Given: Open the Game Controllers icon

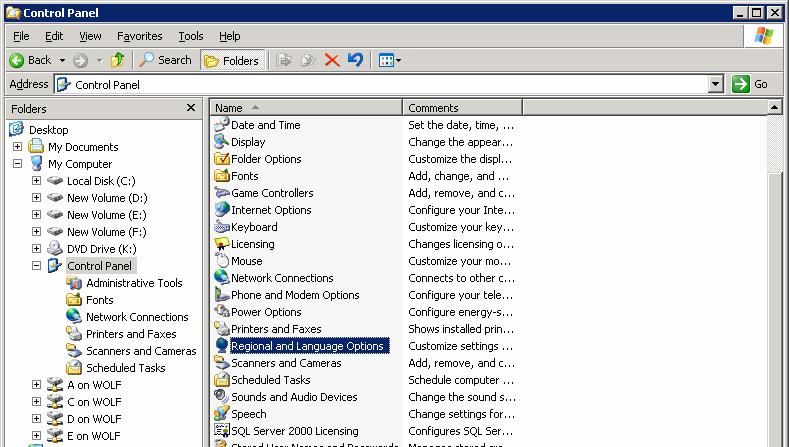Looking at the screenshot, I should tap(222, 193).
